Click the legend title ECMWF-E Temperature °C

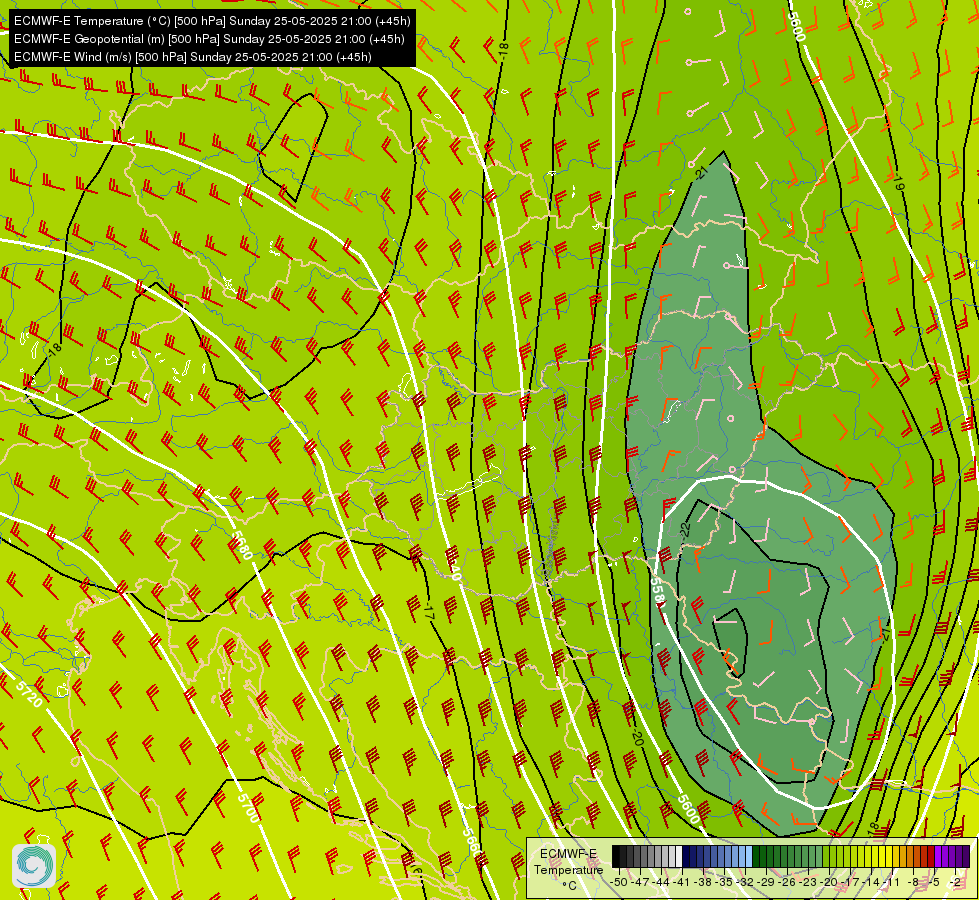point(568,869)
